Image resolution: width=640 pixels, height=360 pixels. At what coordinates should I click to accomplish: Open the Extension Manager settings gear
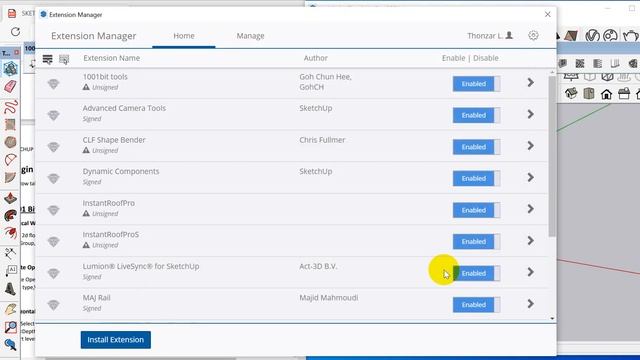[533, 36]
